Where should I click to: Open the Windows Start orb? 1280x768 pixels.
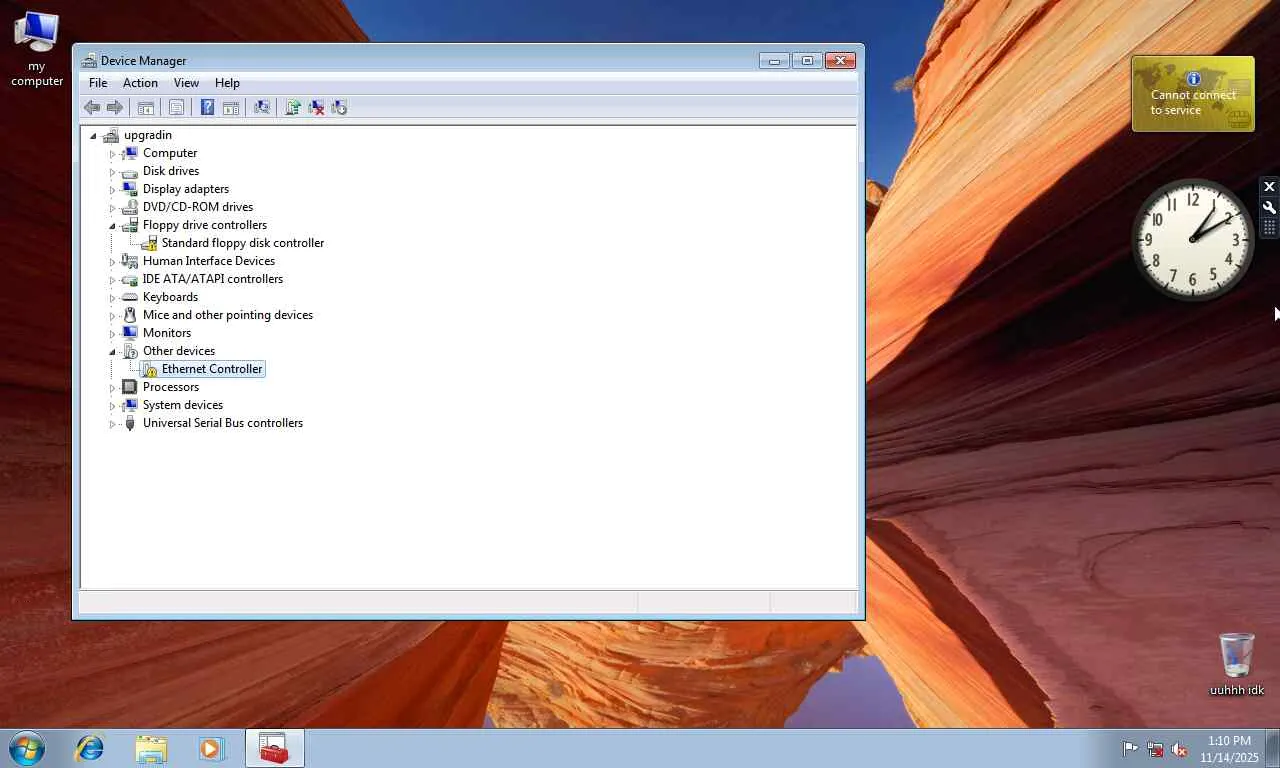[26, 748]
